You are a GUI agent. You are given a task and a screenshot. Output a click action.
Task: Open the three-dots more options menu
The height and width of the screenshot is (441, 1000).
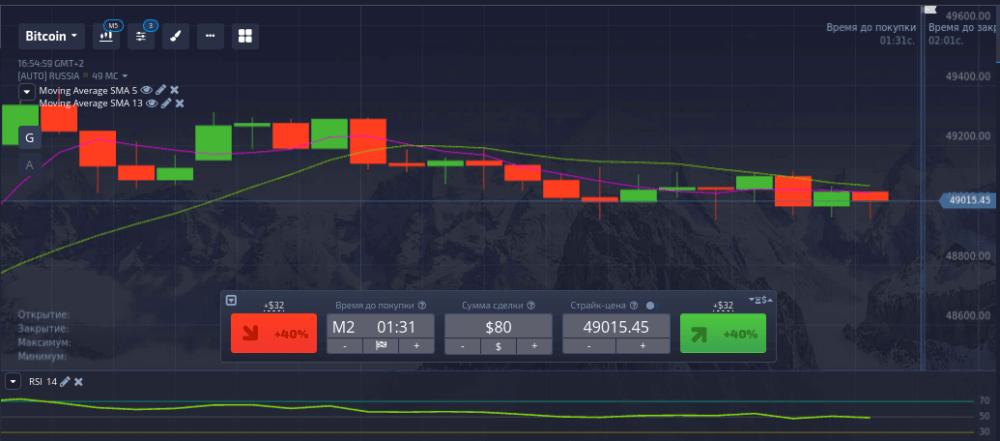tap(210, 36)
